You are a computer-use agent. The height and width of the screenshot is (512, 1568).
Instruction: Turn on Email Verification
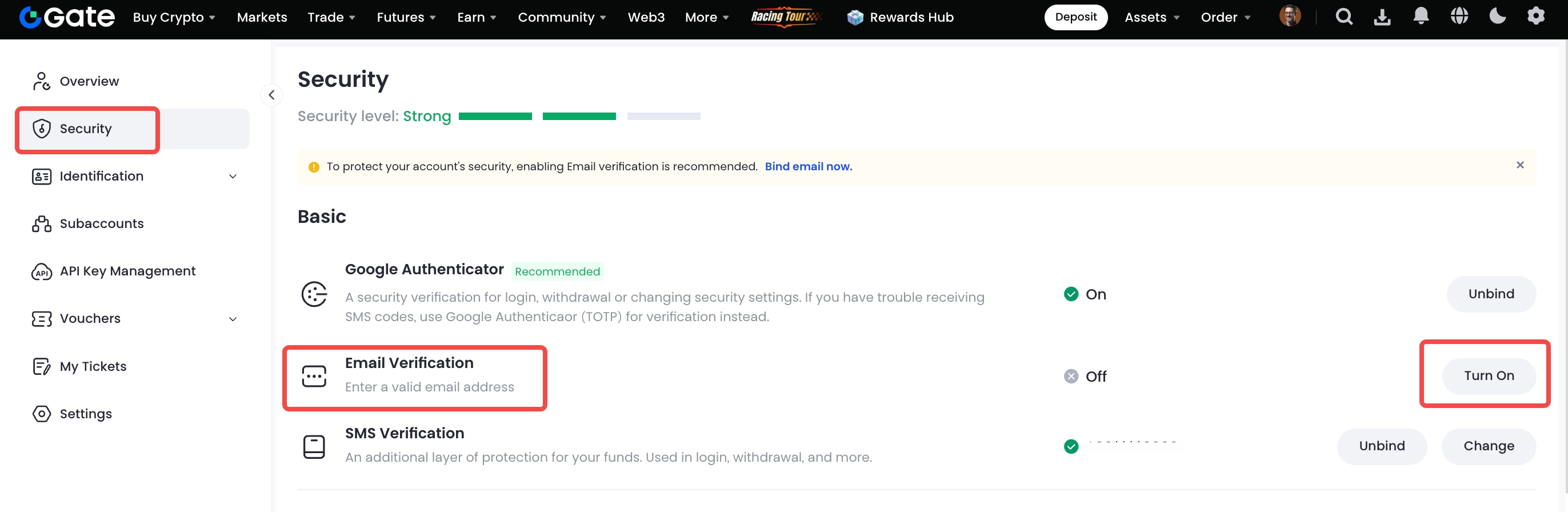tap(1488, 375)
